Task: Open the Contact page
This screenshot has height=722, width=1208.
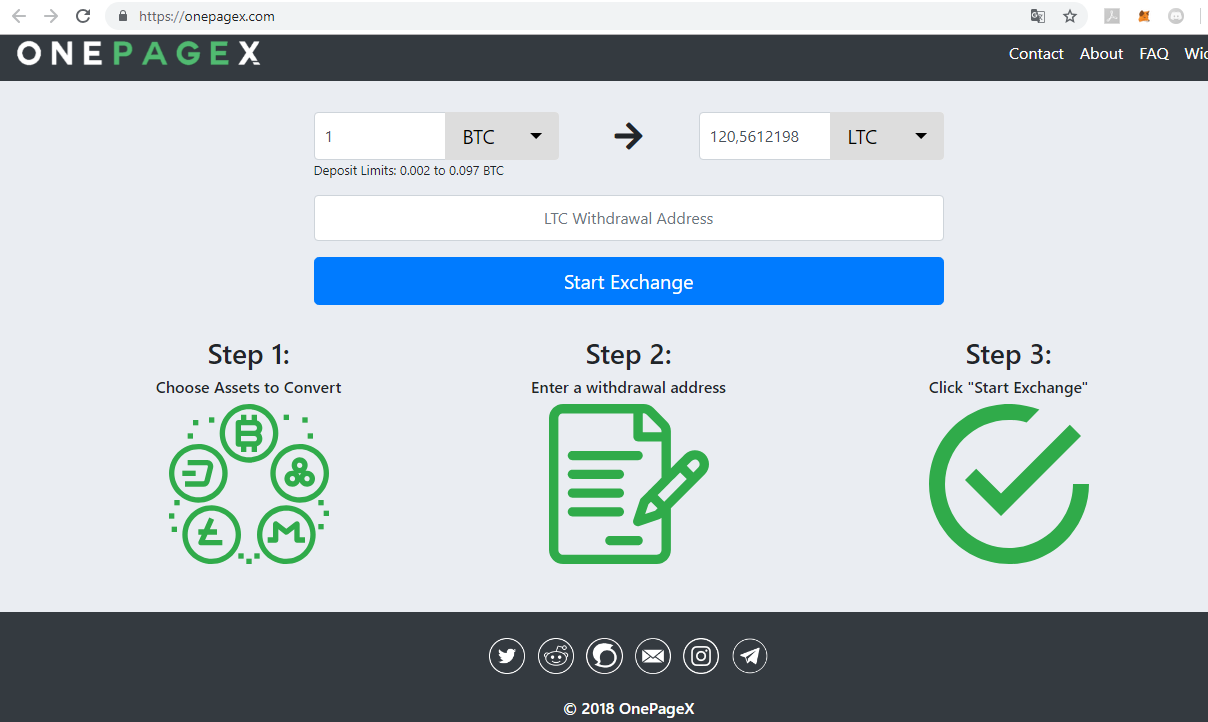Action: point(1036,54)
